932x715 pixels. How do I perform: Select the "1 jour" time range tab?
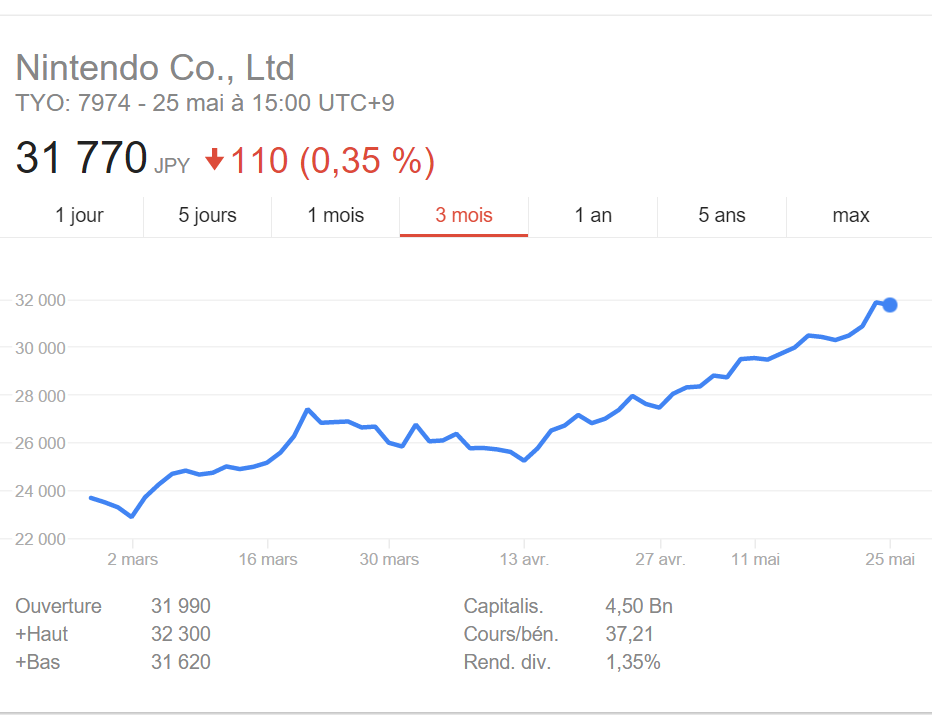(x=80, y=215)
